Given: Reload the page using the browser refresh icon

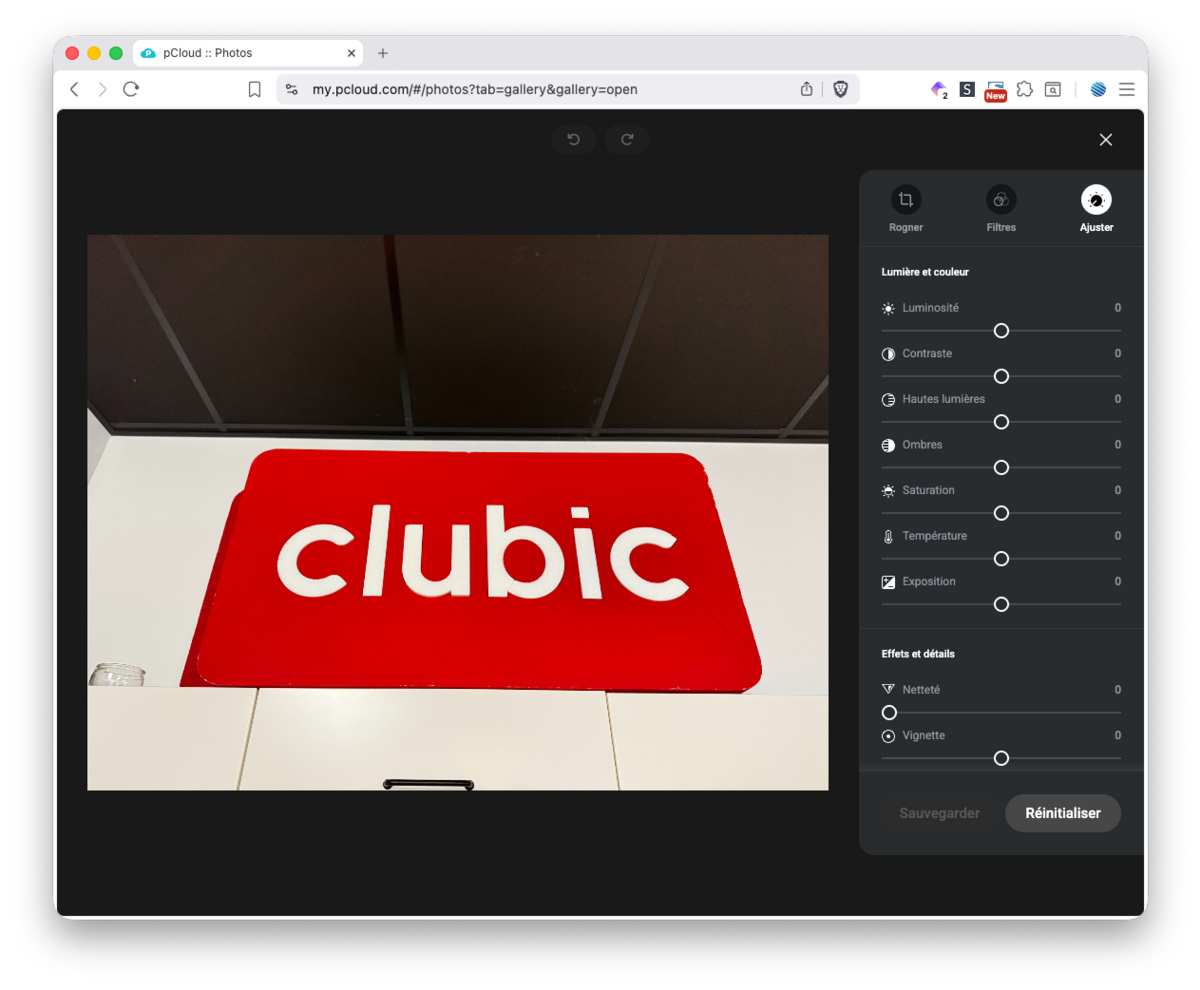Looking at the screenshot, I should tap(131, 89).
